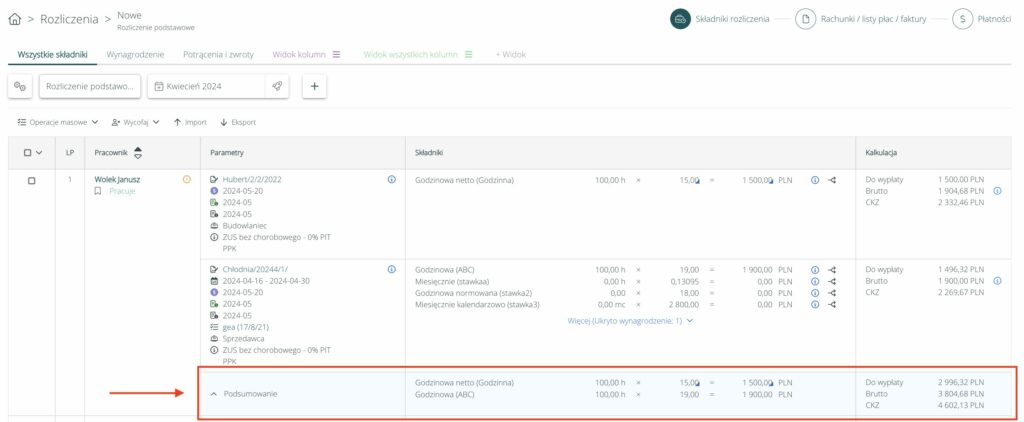Open the Płatności step icon

pyautogui.click(x=962, y=19)
